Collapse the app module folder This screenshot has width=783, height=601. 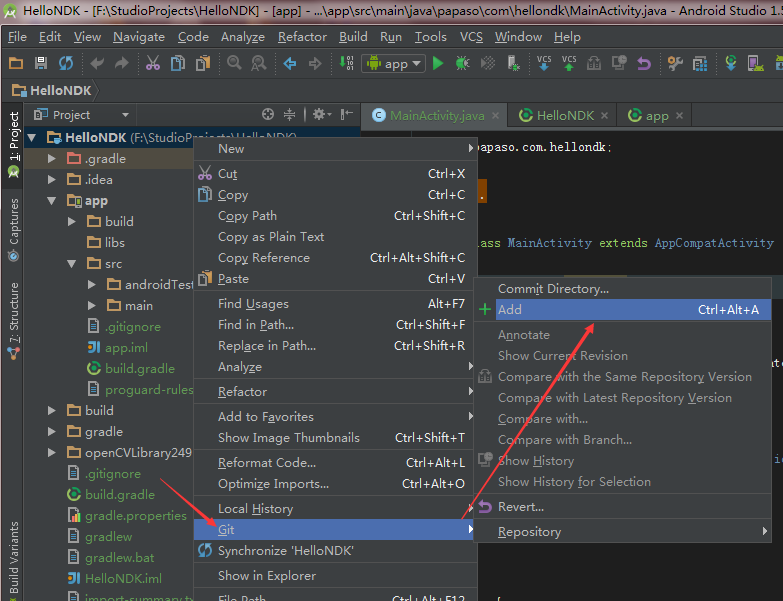[52, 201]
